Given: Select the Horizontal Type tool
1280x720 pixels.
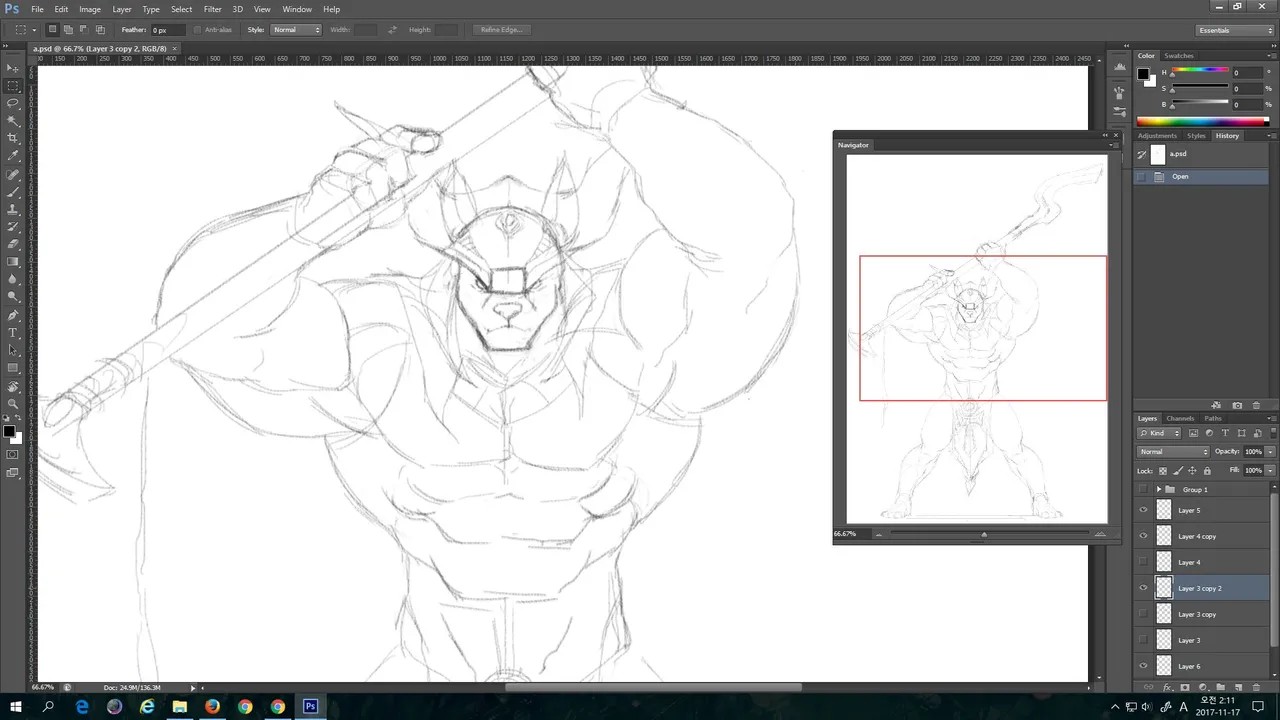Looking at the screenshot, I should [13, 333].
